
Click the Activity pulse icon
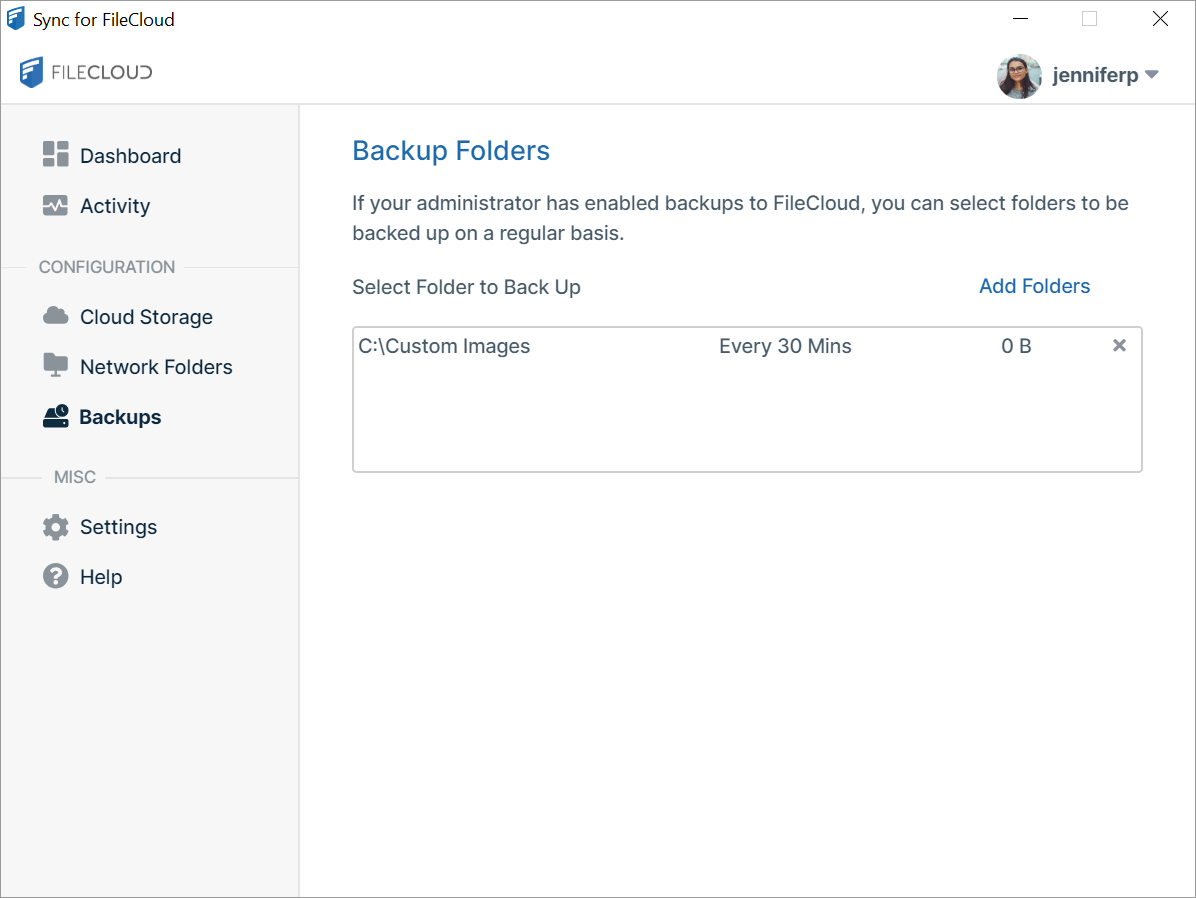click(55, 205)
